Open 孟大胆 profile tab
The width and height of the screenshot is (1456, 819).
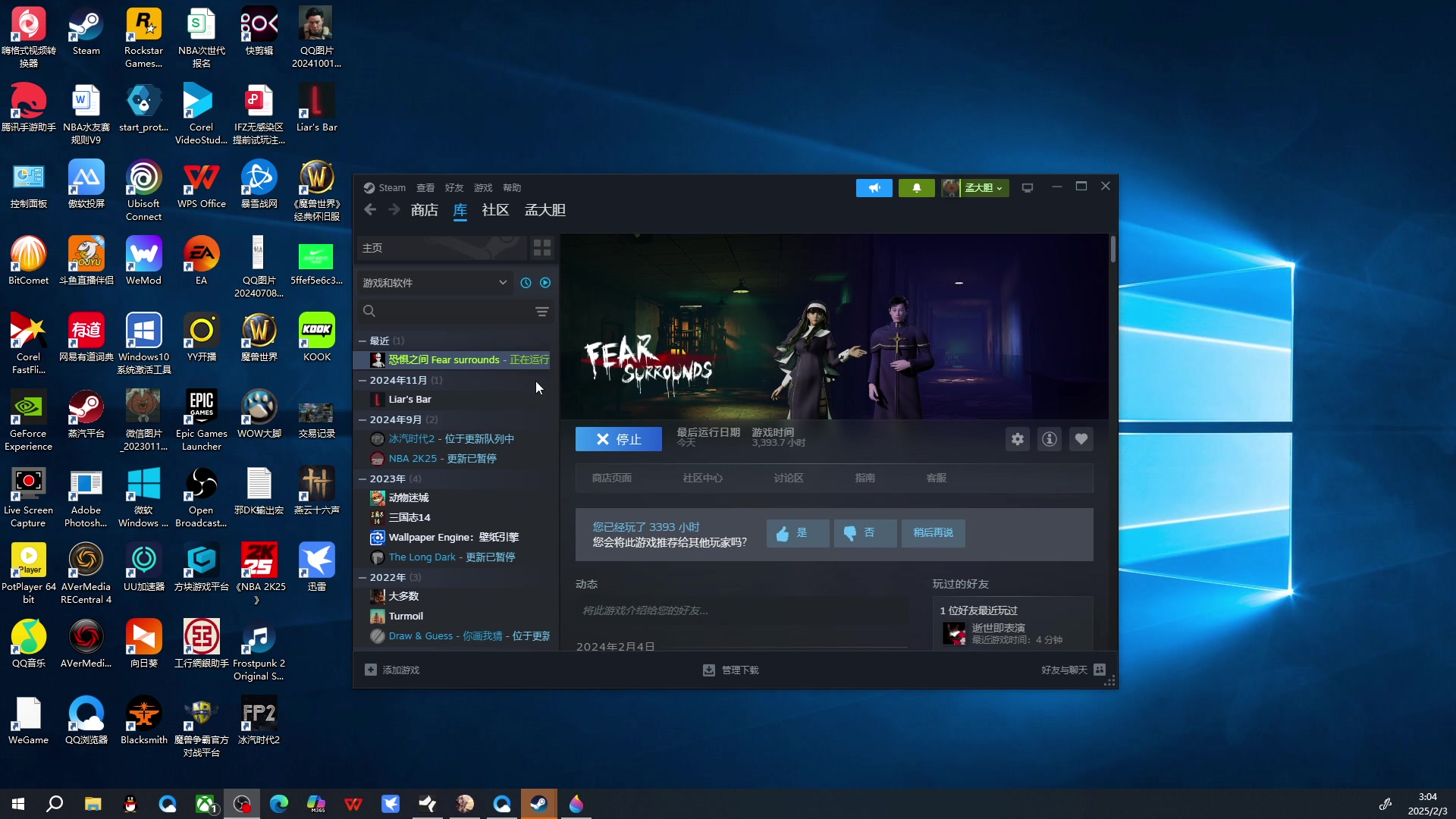pos(545,210)
